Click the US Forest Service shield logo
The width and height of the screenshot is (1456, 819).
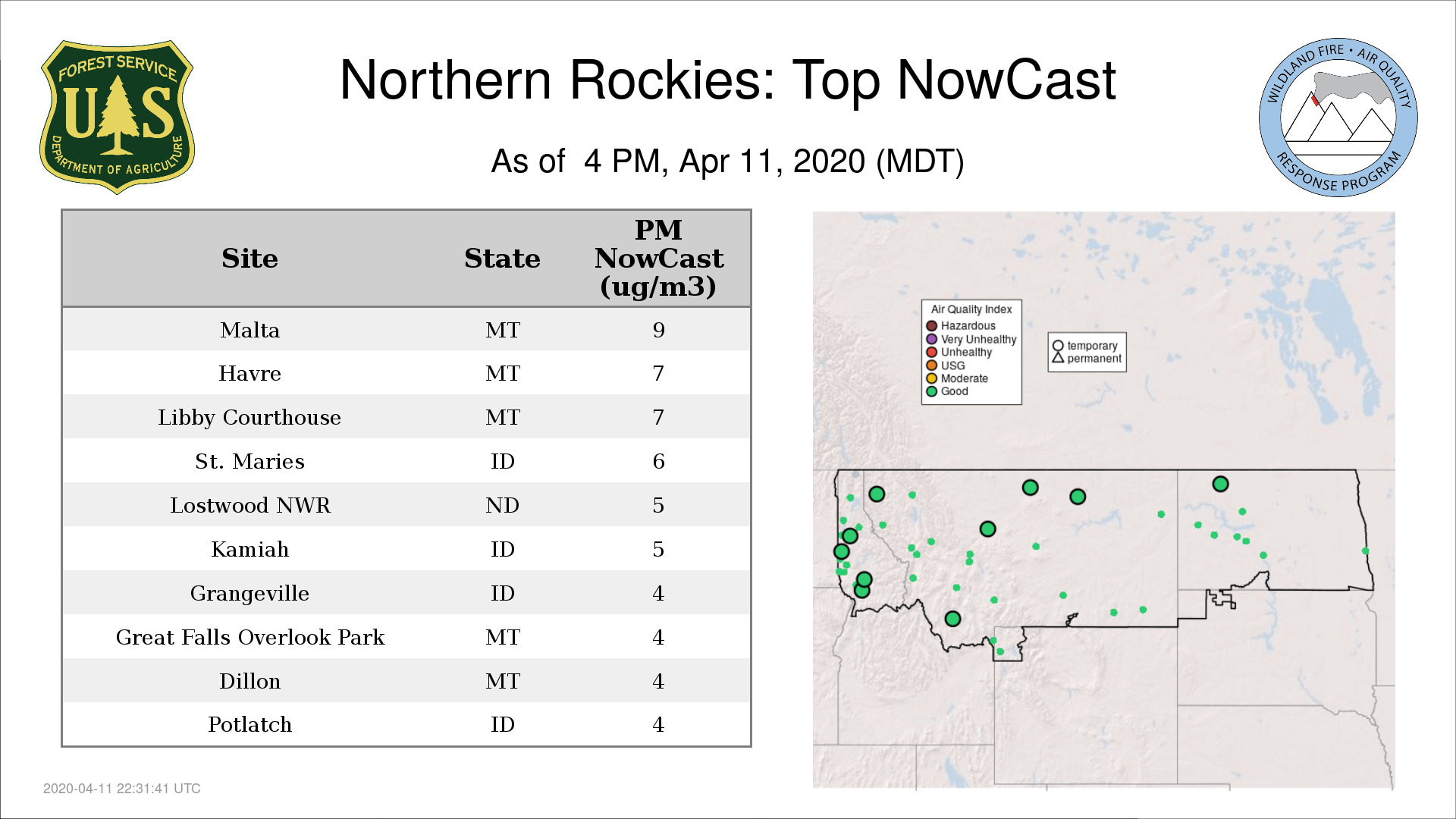point(117,118)
